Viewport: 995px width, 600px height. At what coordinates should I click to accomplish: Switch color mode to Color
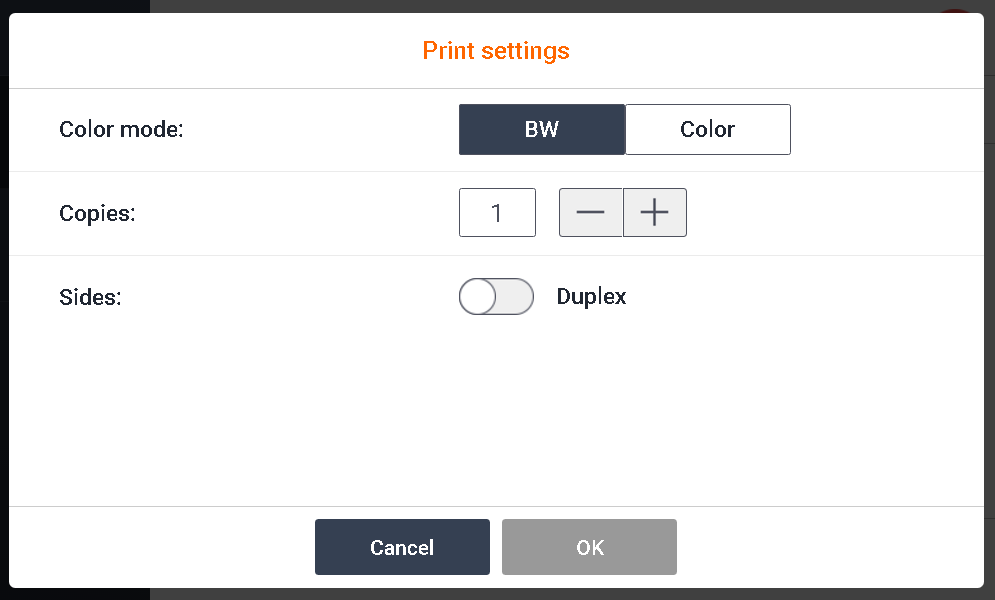click(707, 130)
